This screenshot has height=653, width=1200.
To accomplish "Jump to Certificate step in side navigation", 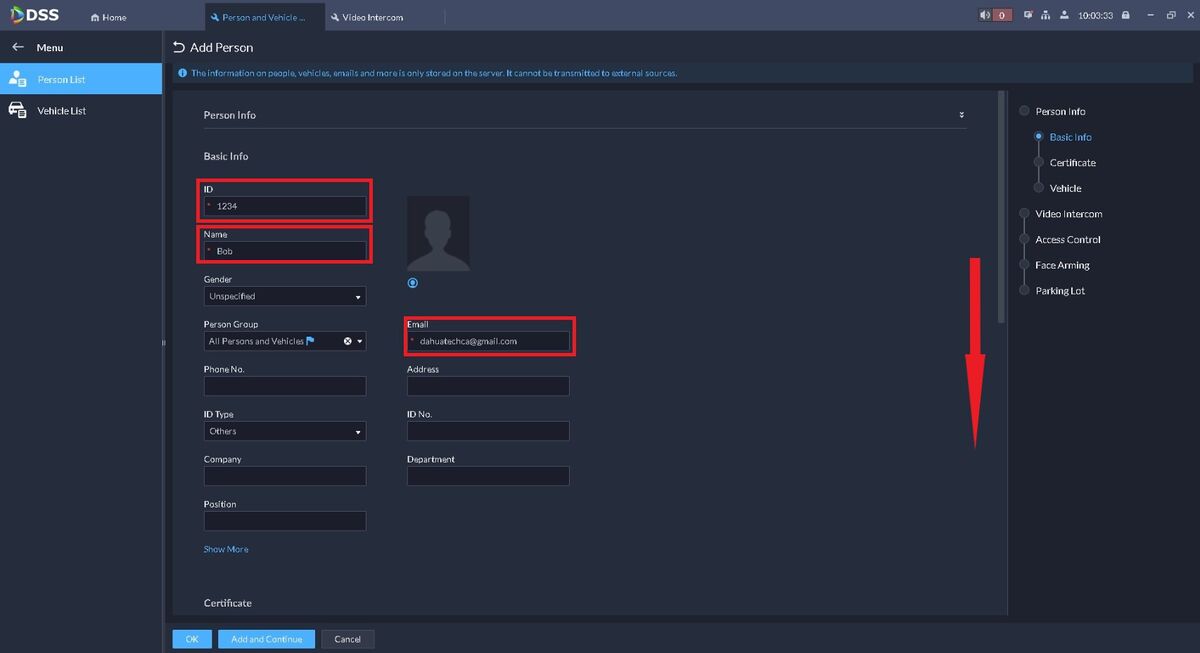I will (x=1072, y=163).
